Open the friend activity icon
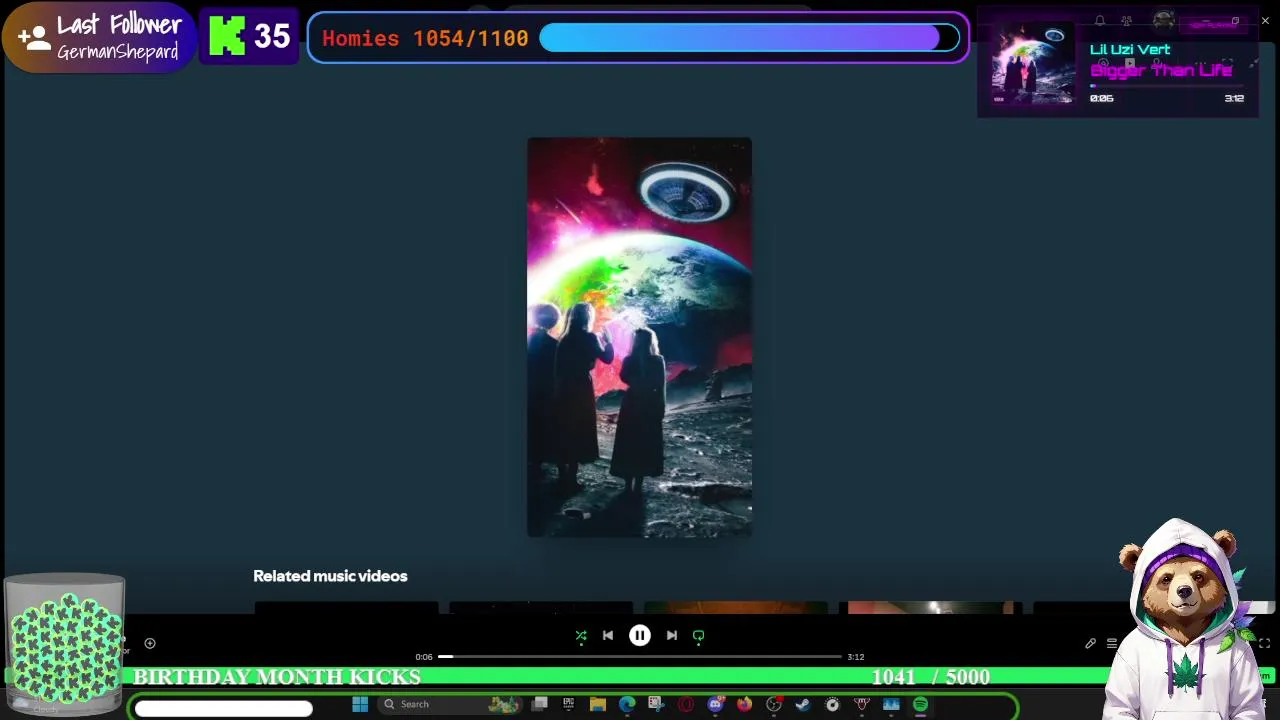 tap(1127, 20)
